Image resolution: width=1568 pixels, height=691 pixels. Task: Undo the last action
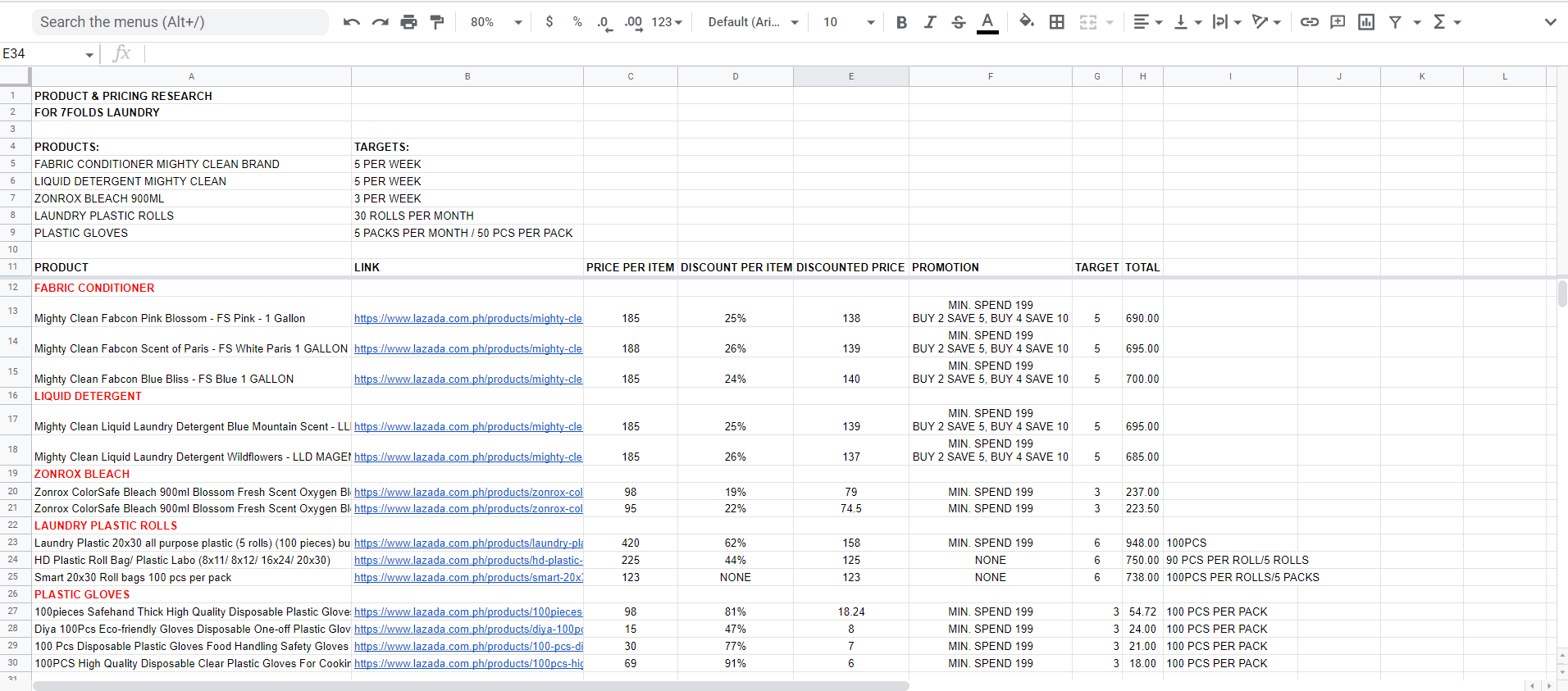coord(352,22)
